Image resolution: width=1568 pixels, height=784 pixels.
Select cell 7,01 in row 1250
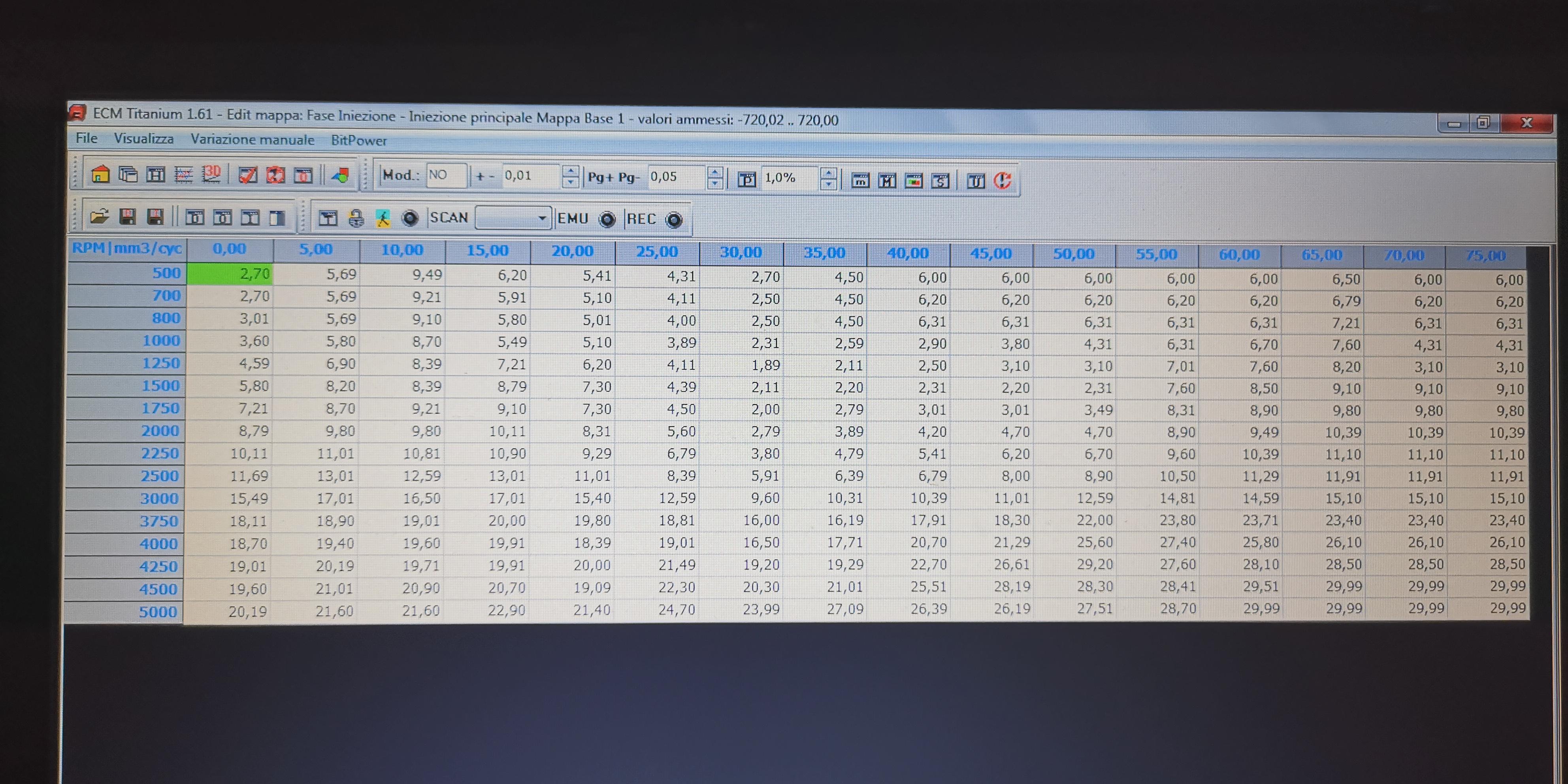click(x=1157, y=366)
